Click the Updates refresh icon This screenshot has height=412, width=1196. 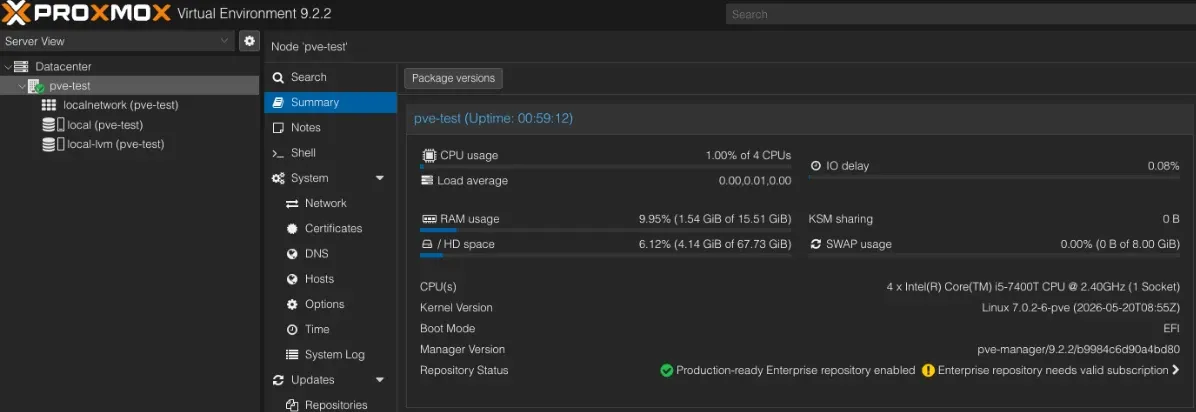tap(278, 380)
